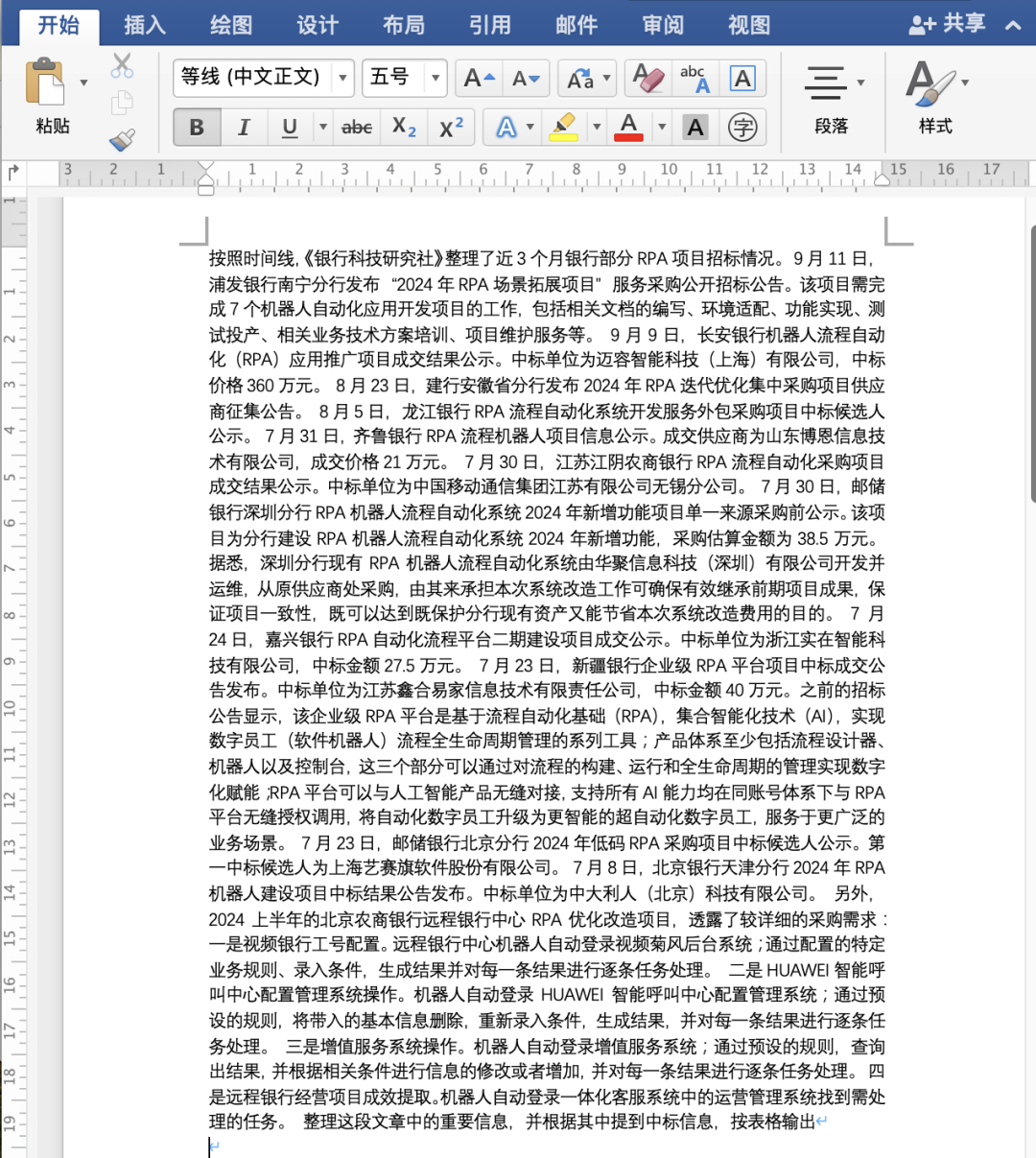Viewport: 1036px width, 1158px height.
Task: Toggle character shading A icon
Action: coord(696,127)
